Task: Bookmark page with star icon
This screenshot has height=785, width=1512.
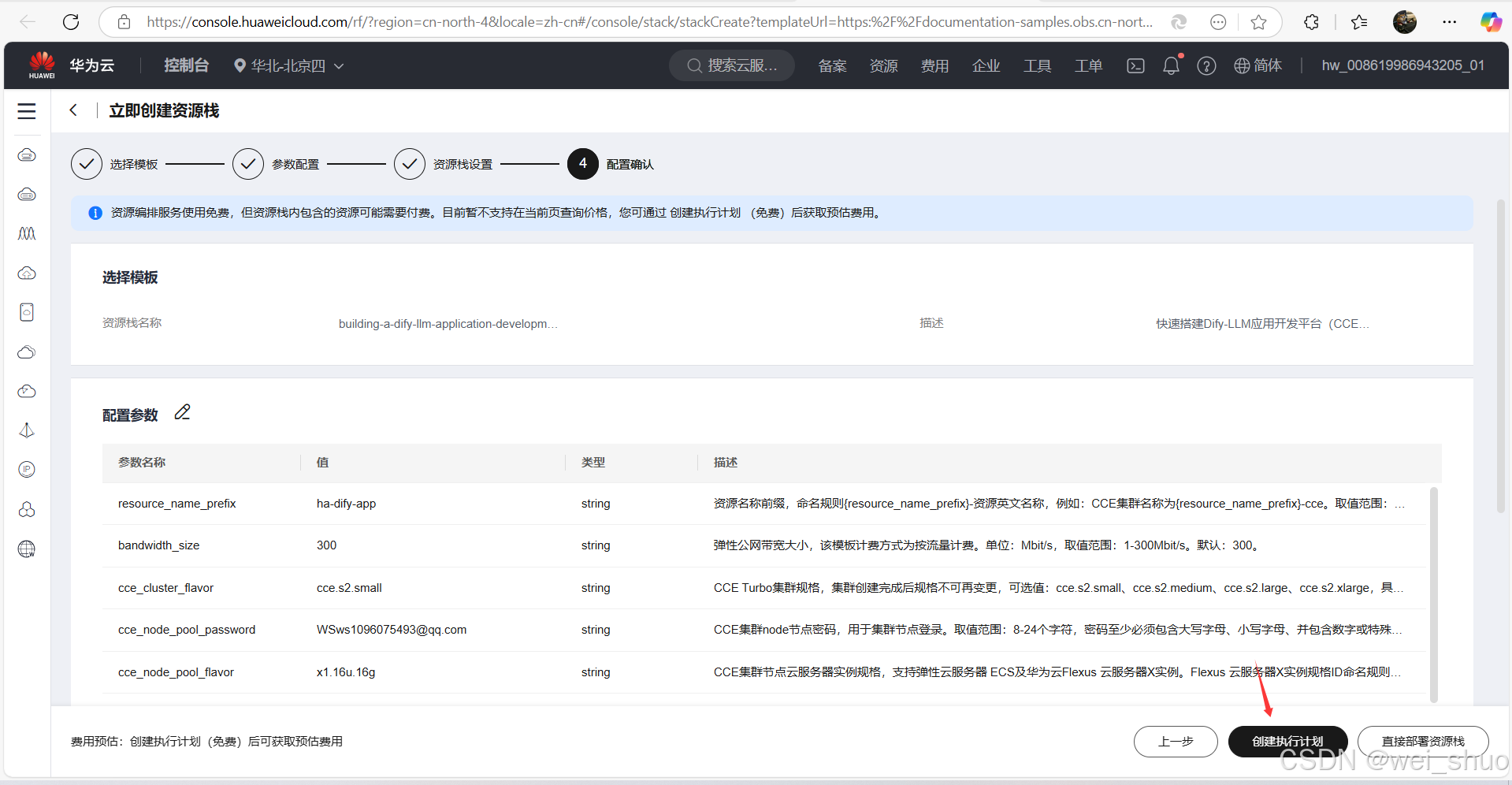Action: [1258, 22]
